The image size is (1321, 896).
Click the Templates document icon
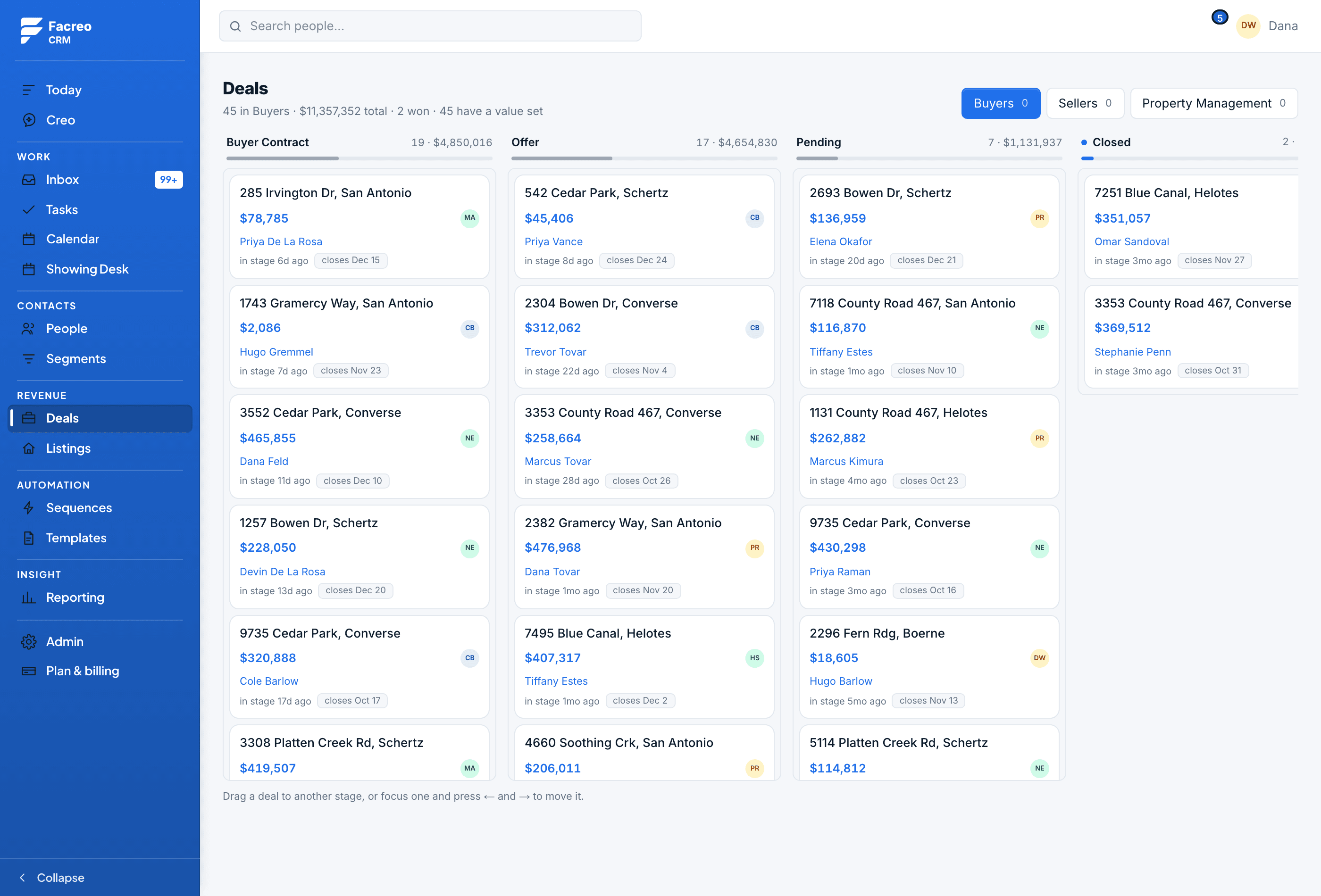(28, 538)
